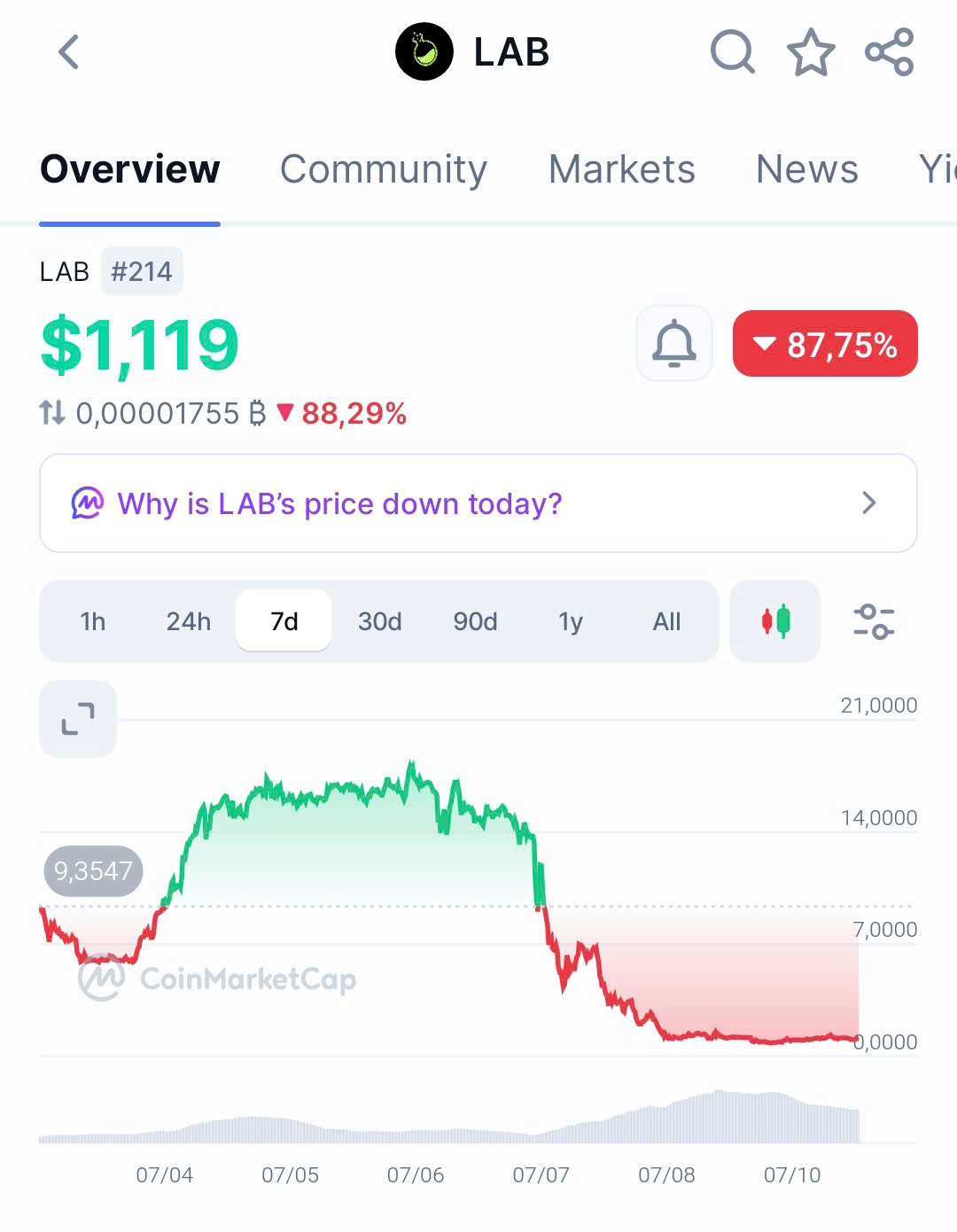This screenshot has width=957, height=1232.
Task: Select the 24h time range
Action: 189,621
